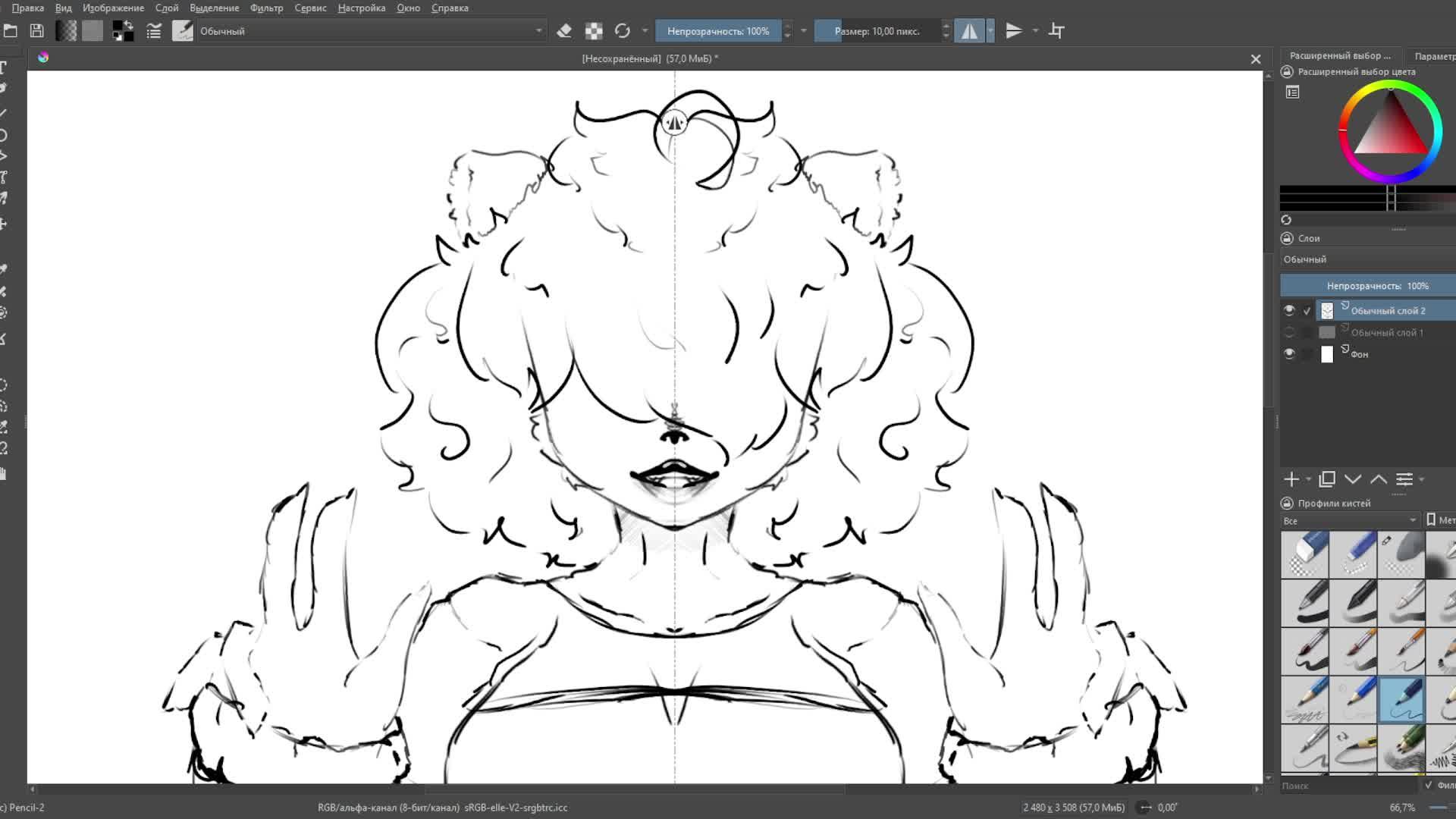Open the 'Вид' menu
The image size is (1456, 819).
coord(64,8)
